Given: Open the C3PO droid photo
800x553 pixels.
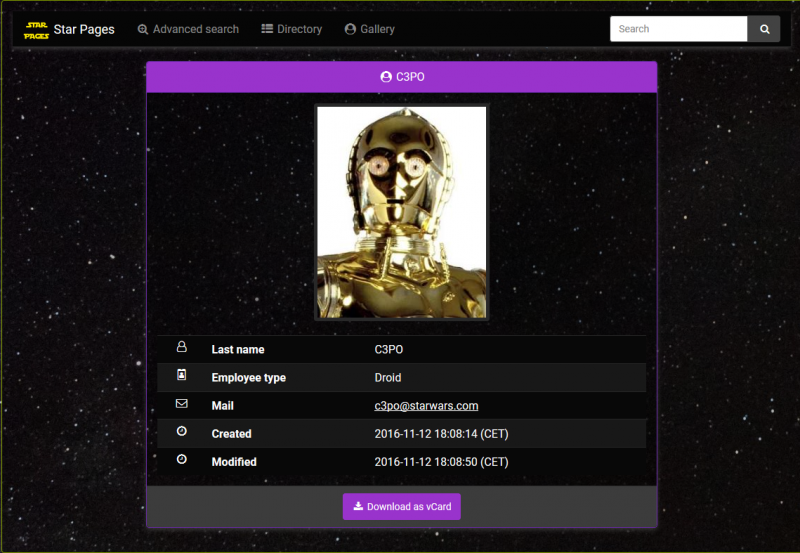Looking at the screenshot, I should click(x=402, y=212).
